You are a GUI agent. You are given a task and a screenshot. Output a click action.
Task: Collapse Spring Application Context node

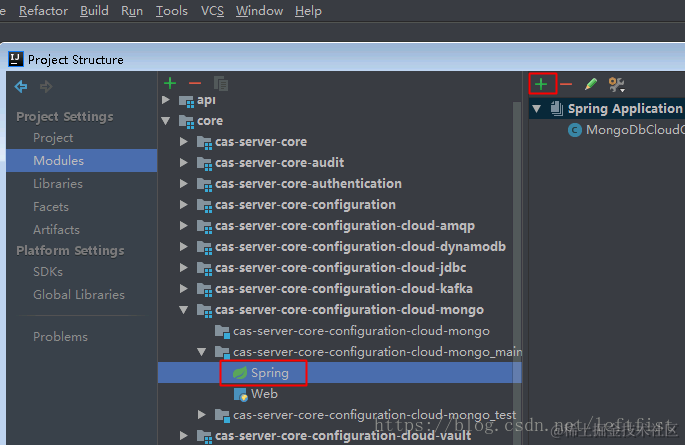[x=537, y=109]
